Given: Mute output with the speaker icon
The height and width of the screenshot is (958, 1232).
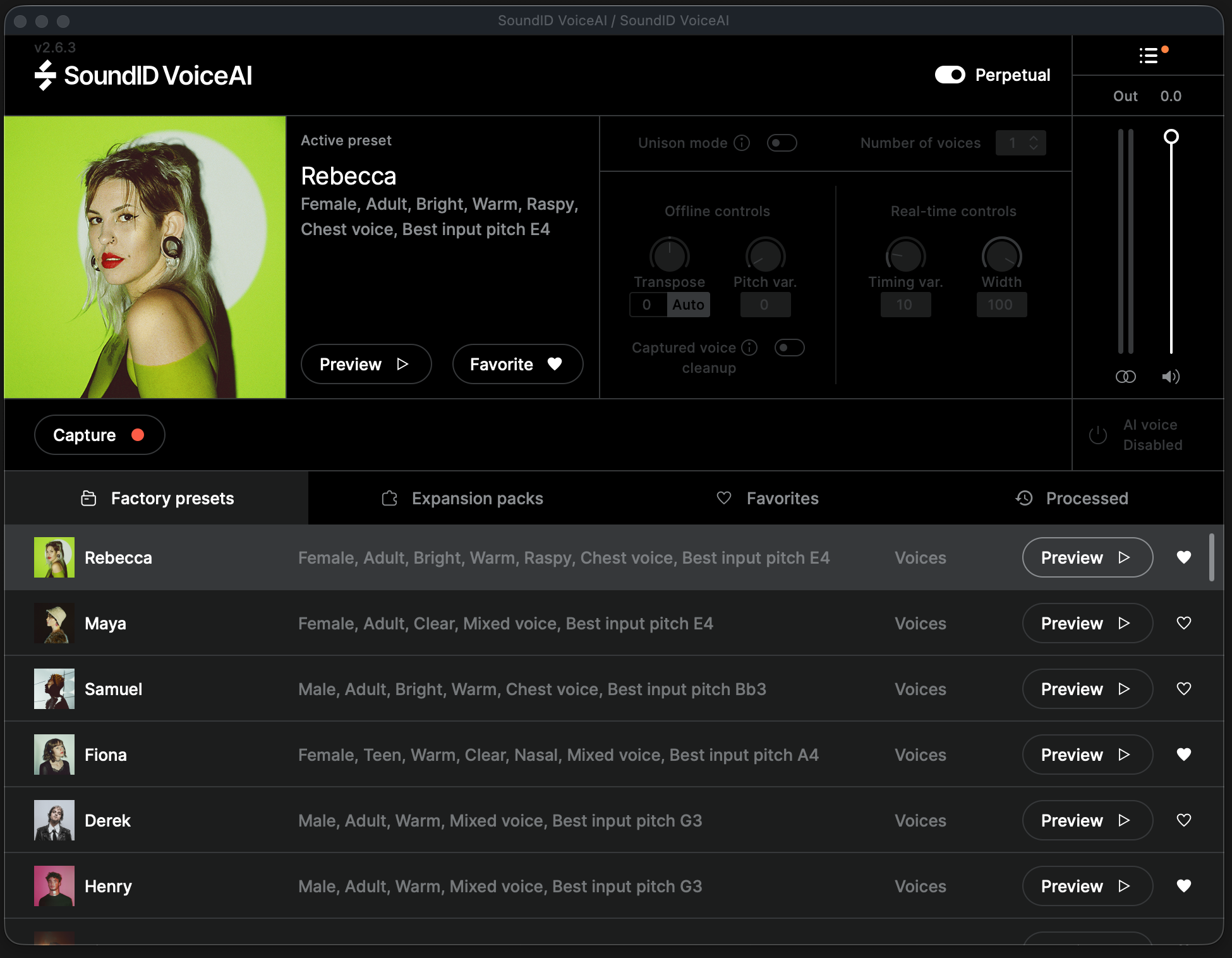Looking at the screenshot, I should point(1171,377).
